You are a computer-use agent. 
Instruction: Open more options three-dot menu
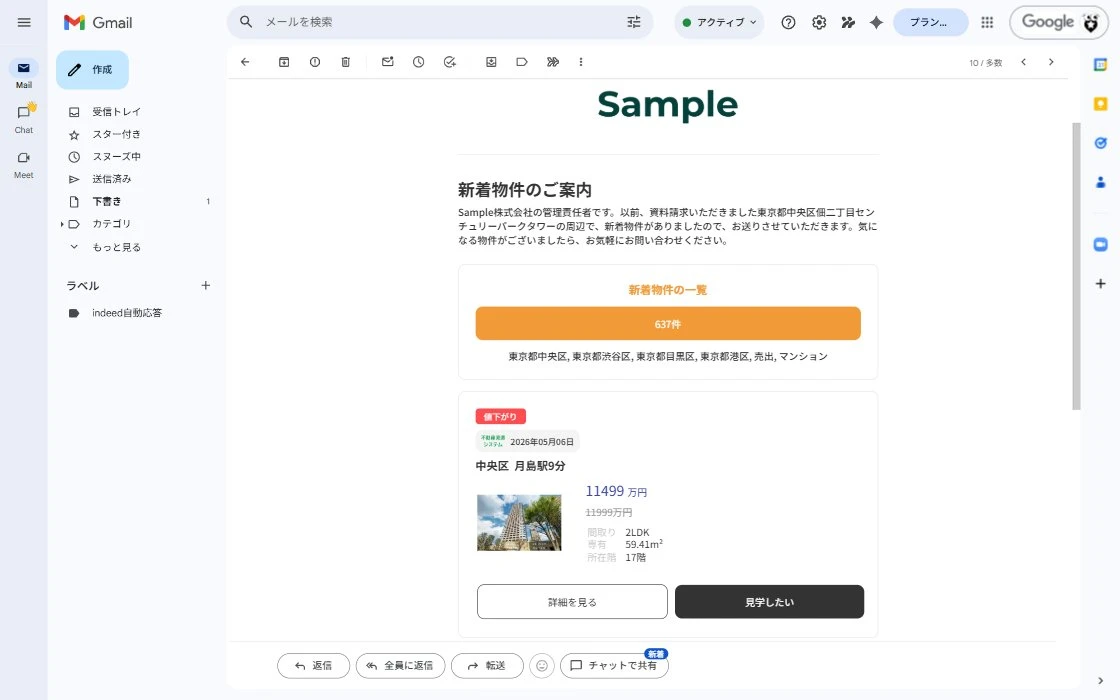tap(581, 62)
